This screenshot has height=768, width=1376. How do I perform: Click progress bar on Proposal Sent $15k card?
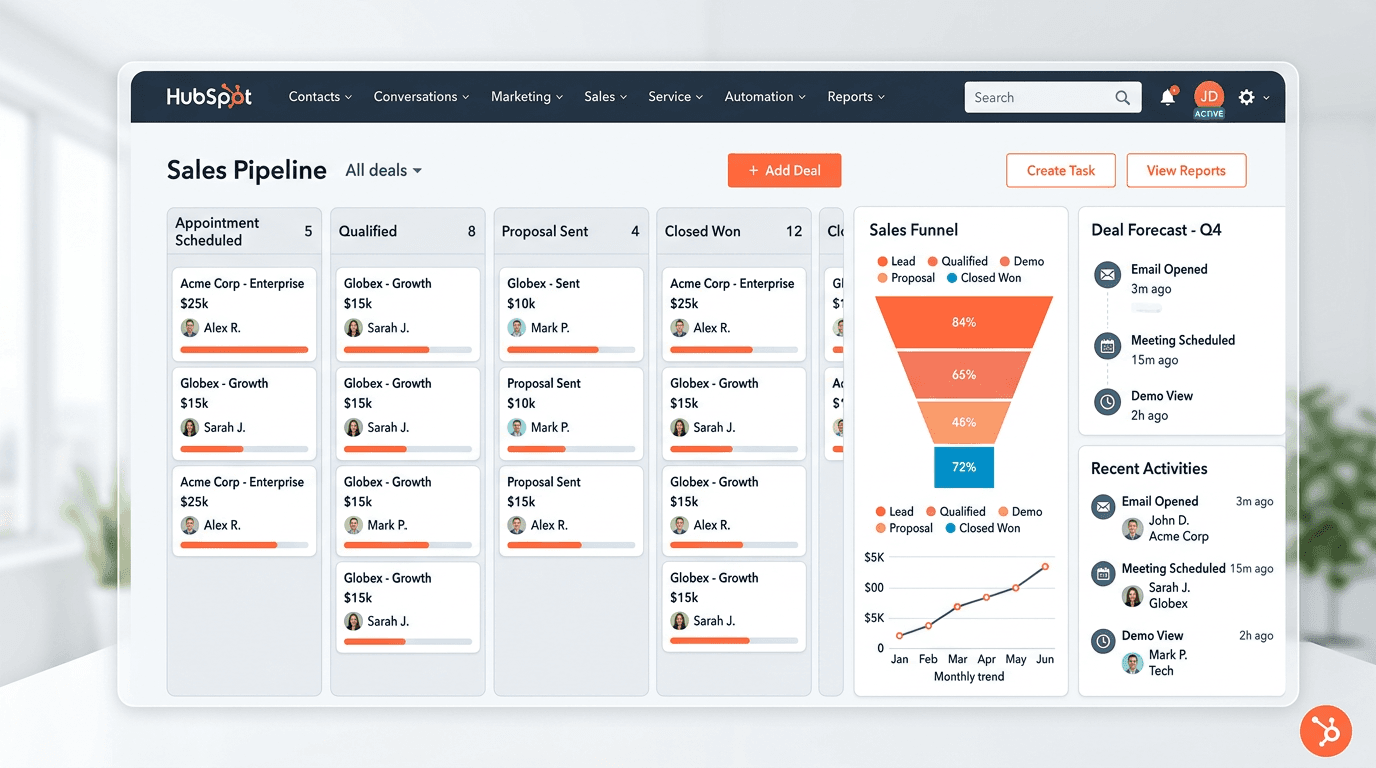coord(571,545)
